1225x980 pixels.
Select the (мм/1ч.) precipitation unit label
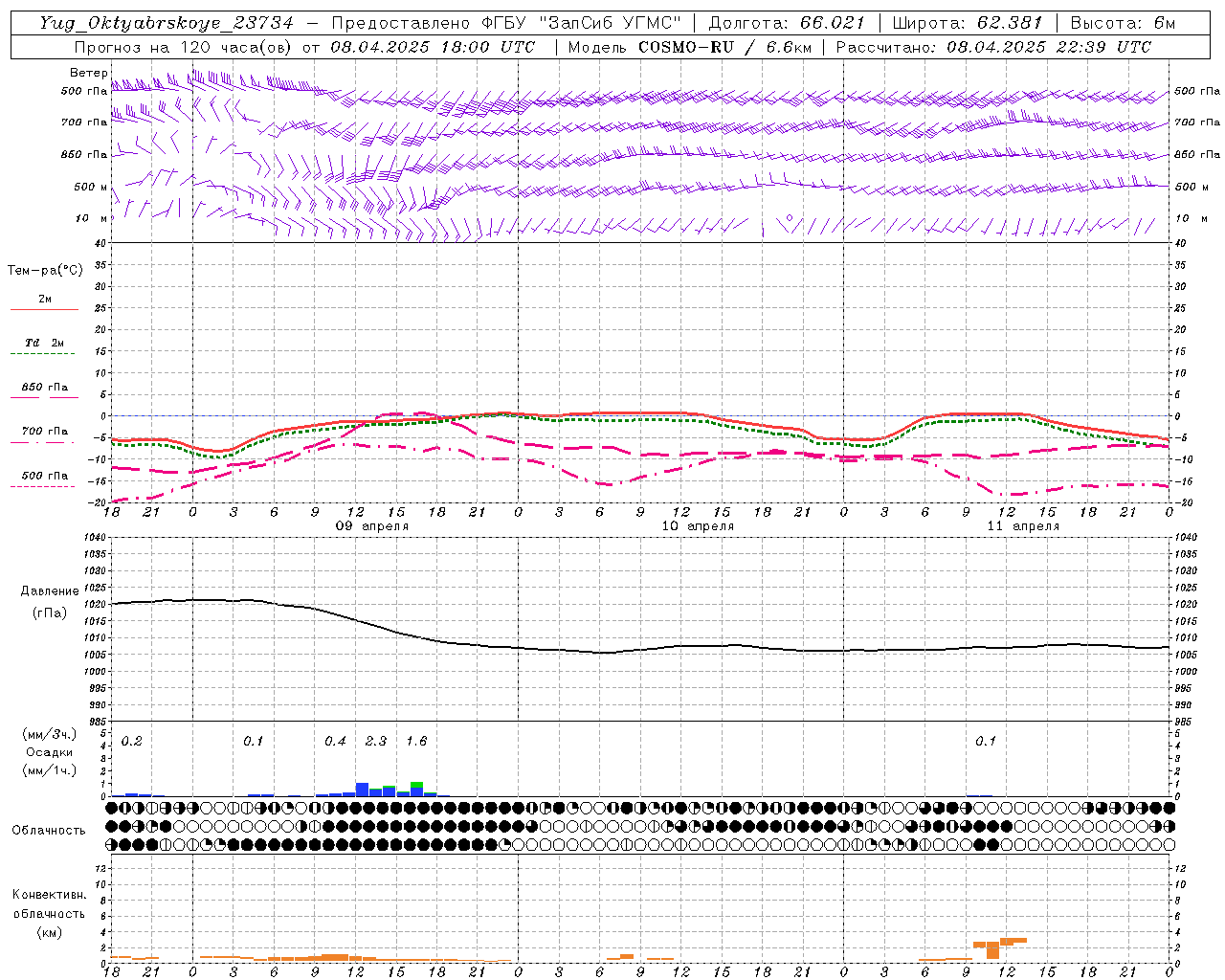click(x=49, y=770)
